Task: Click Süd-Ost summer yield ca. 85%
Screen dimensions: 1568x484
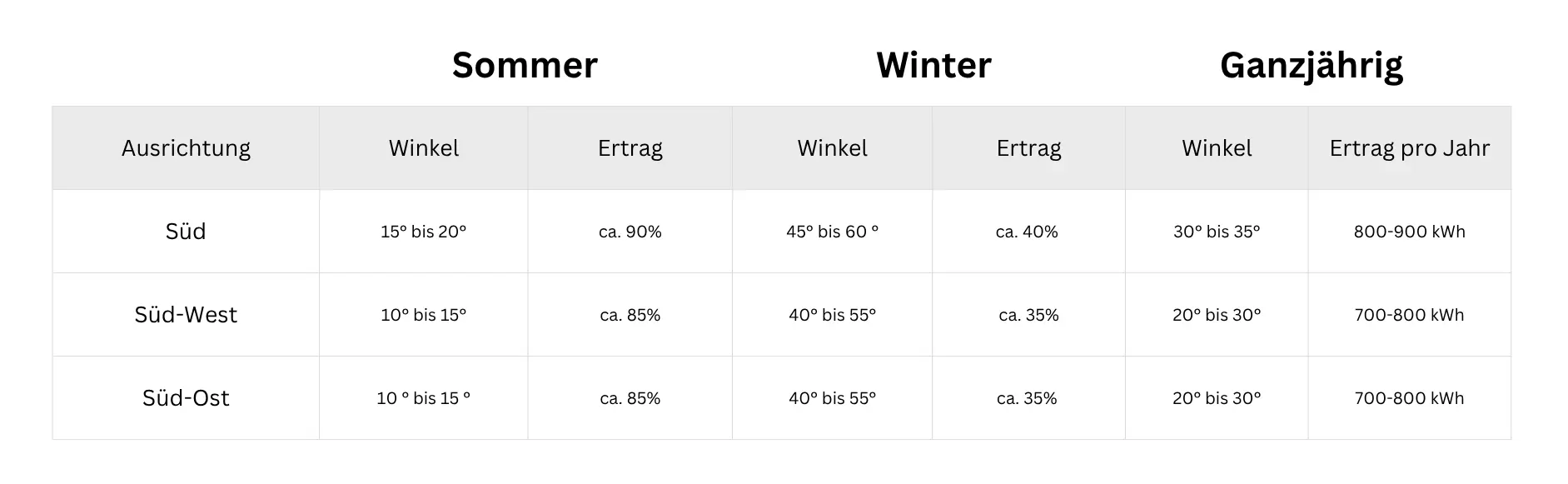Action: [x=630, y=398]
